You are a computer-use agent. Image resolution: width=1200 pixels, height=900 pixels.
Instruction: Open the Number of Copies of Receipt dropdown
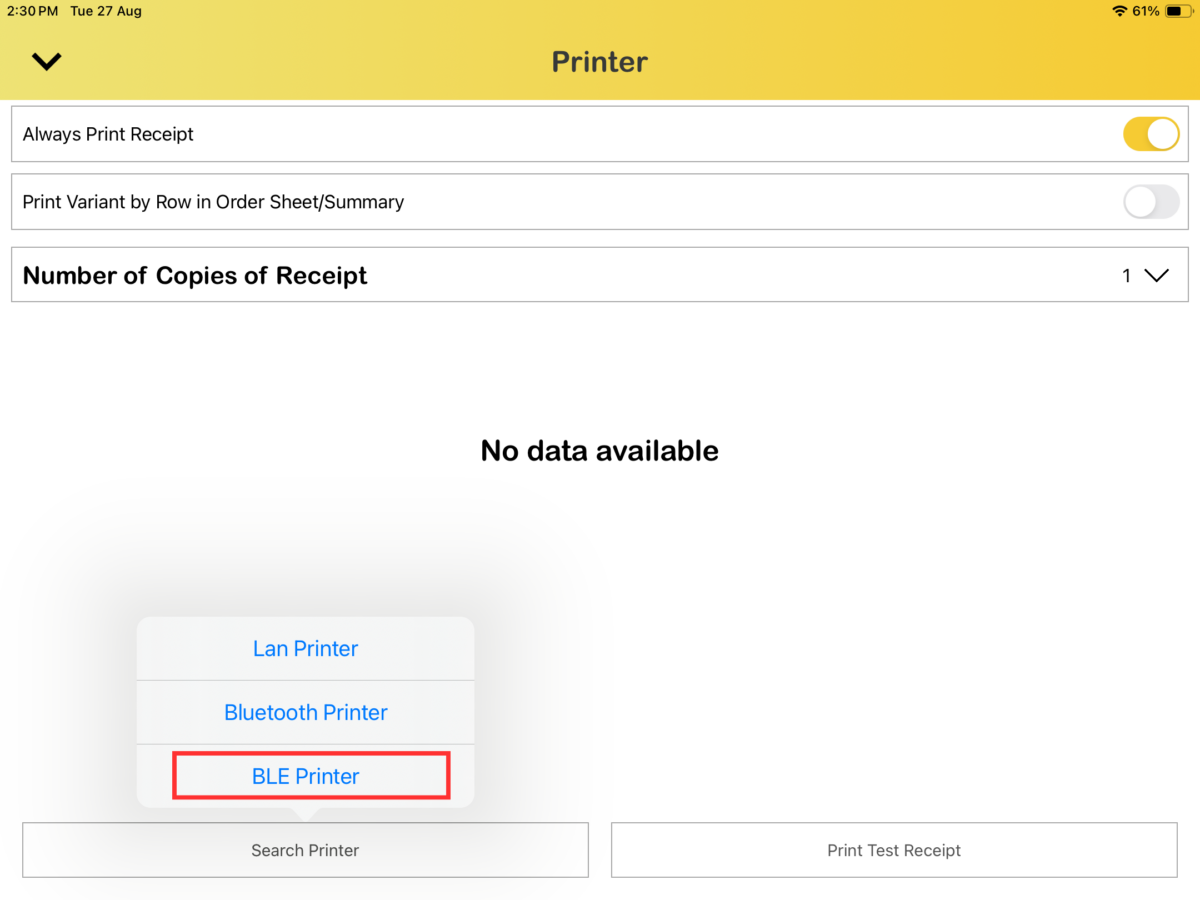(x=1144, y=274)
